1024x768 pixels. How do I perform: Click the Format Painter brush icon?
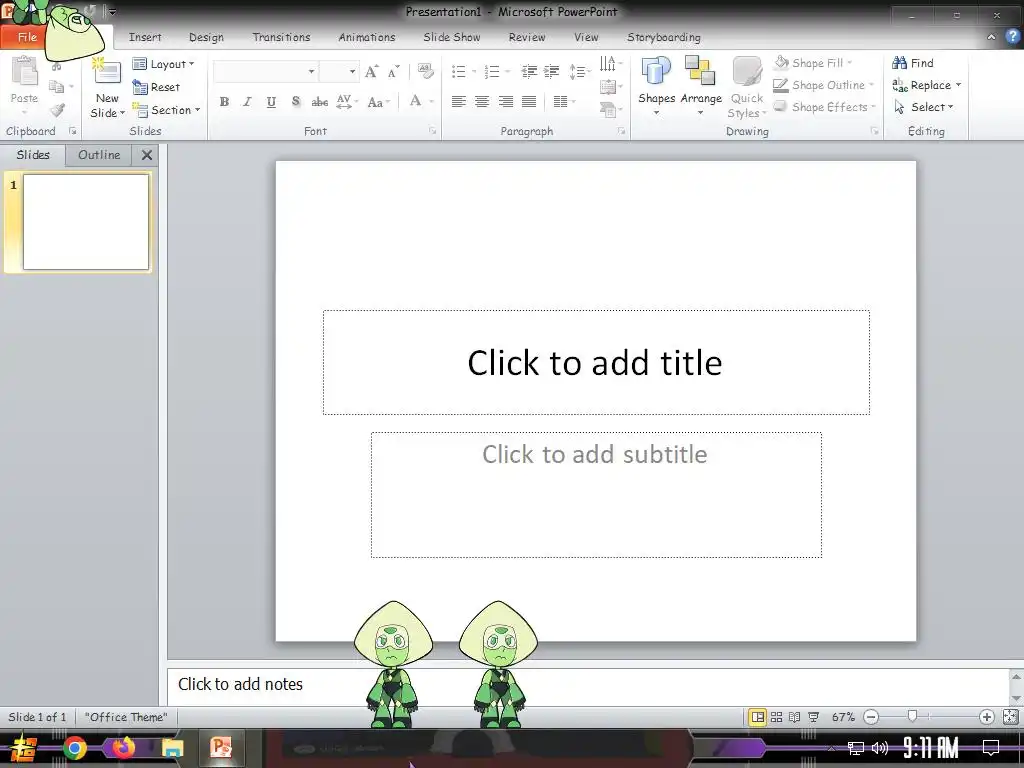coord(57,110)
